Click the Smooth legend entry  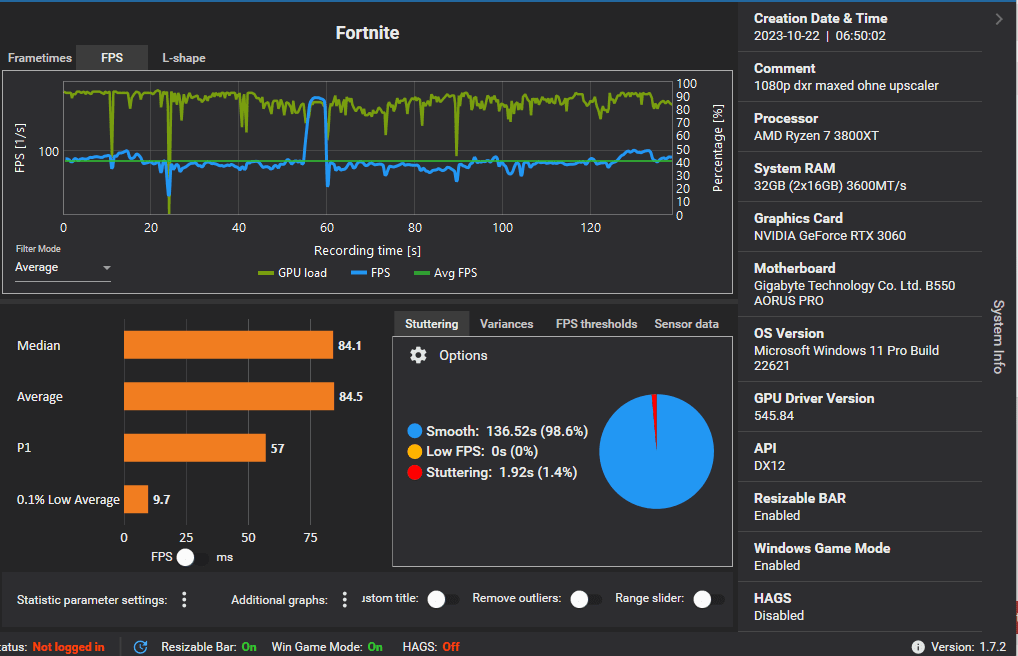[x=498, y=431]
